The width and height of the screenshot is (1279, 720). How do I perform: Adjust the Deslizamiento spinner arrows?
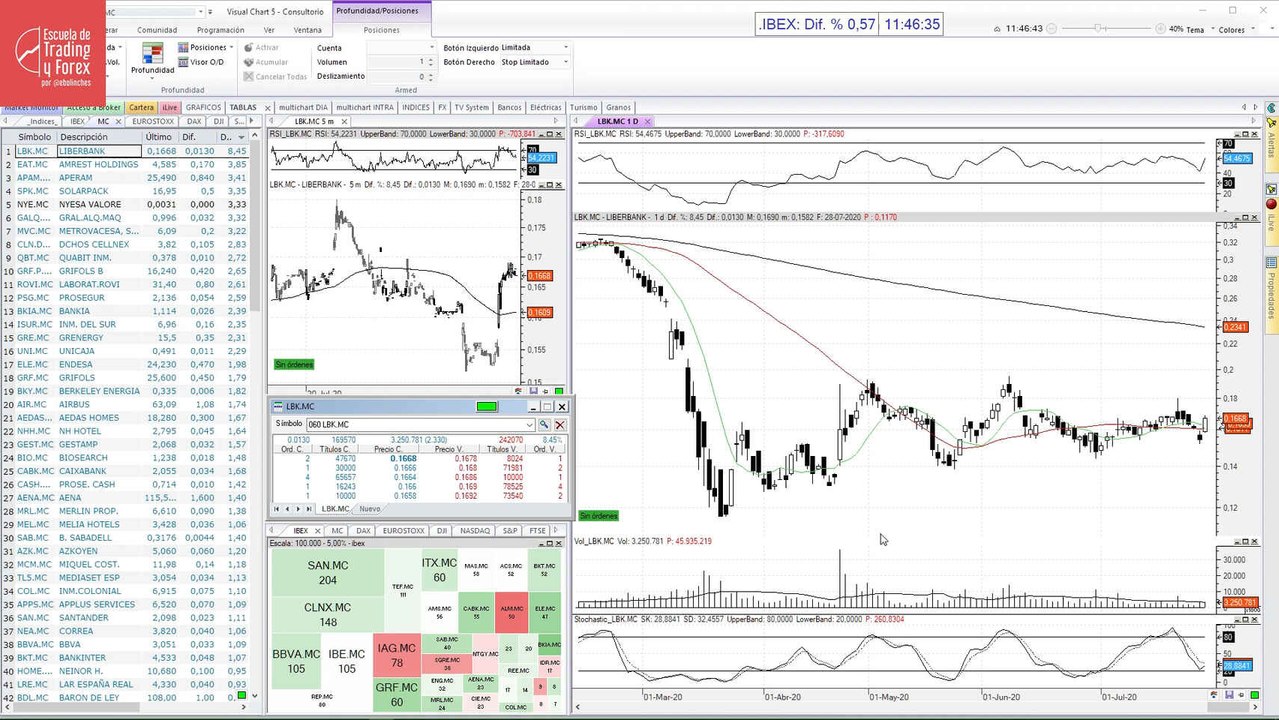click(432, 76)
